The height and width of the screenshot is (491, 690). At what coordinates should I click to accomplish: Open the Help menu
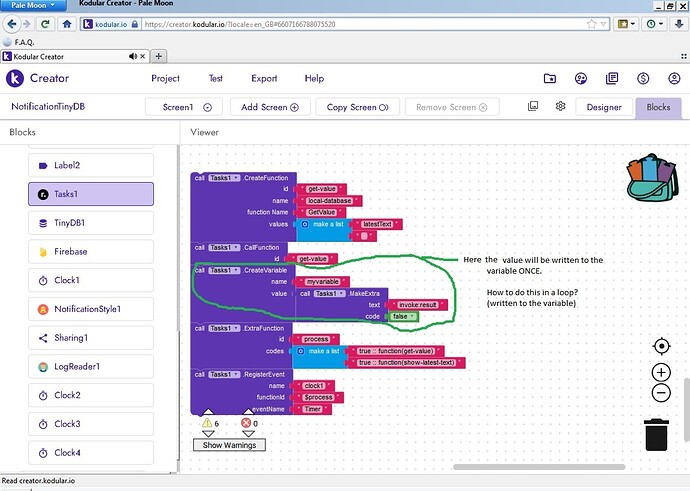coord(314,78)
